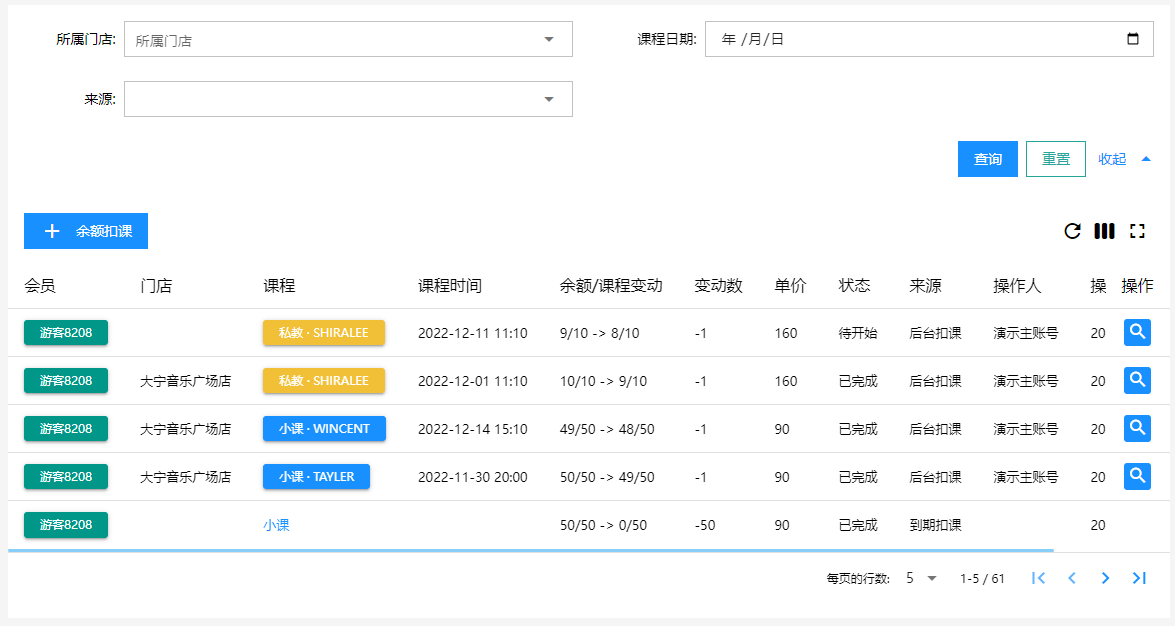Open the calendar picker for 课程日期
This screenshot has height=626, width=1175.
tap(1132, 39)
